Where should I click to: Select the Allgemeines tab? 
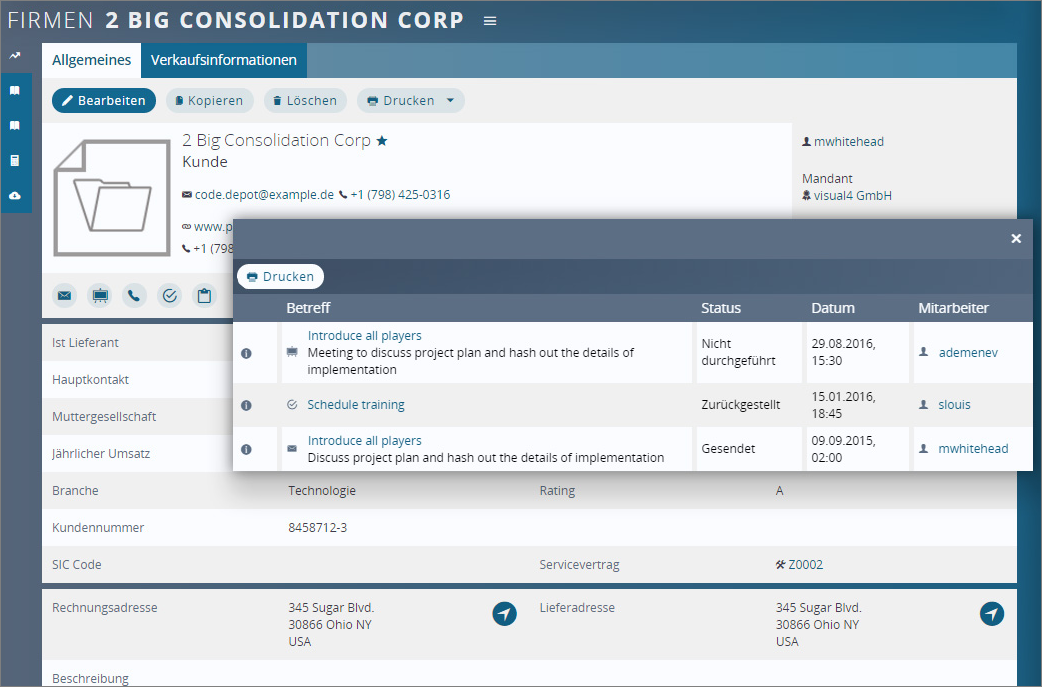click(91, 60)
